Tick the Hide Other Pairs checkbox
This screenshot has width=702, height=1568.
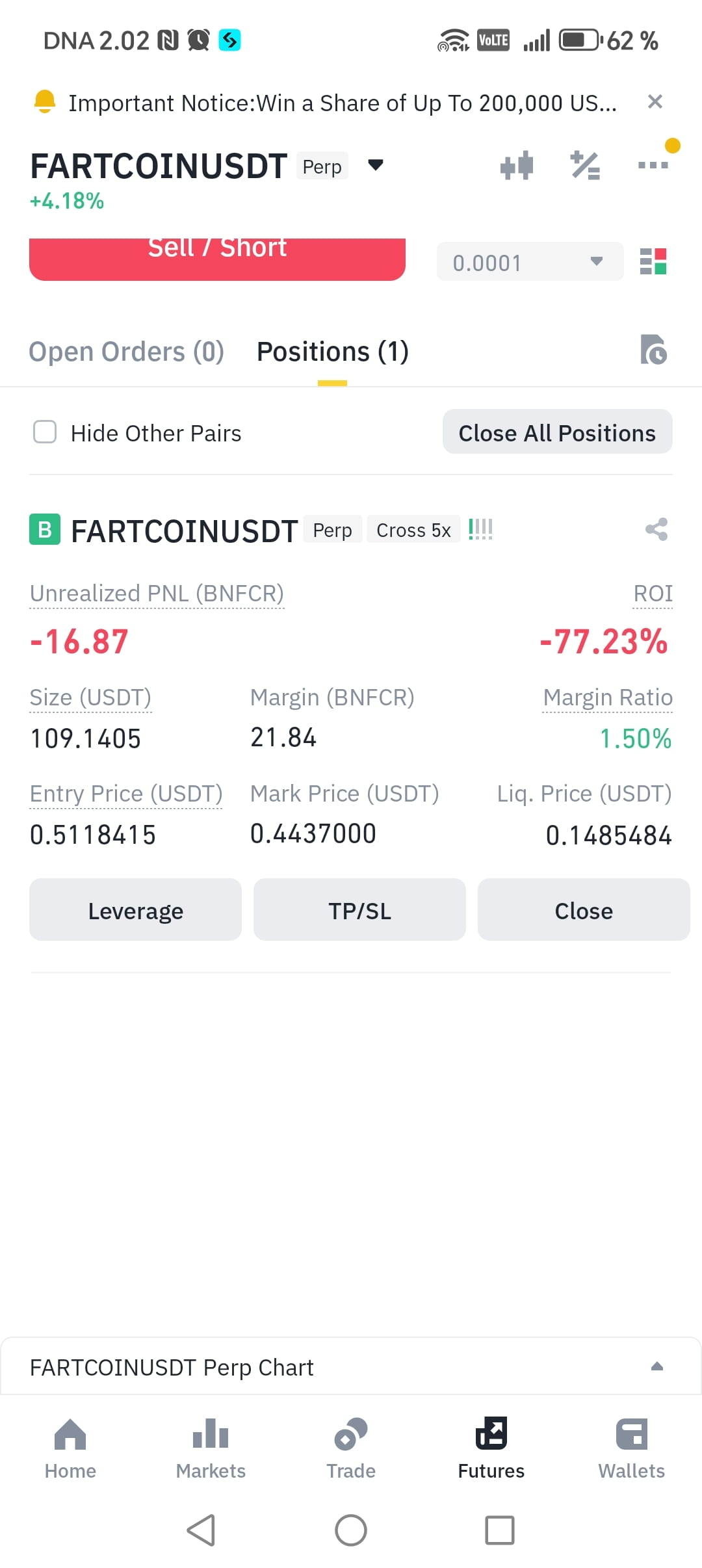(x=45, y=432)
